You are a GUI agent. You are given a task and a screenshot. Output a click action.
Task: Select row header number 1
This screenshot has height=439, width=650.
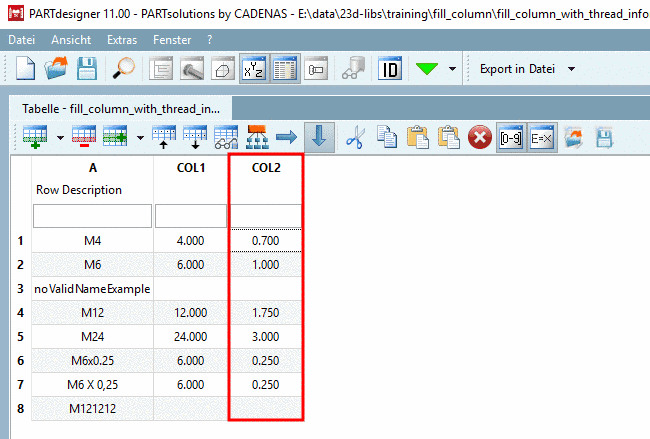[x=20, y=241]
